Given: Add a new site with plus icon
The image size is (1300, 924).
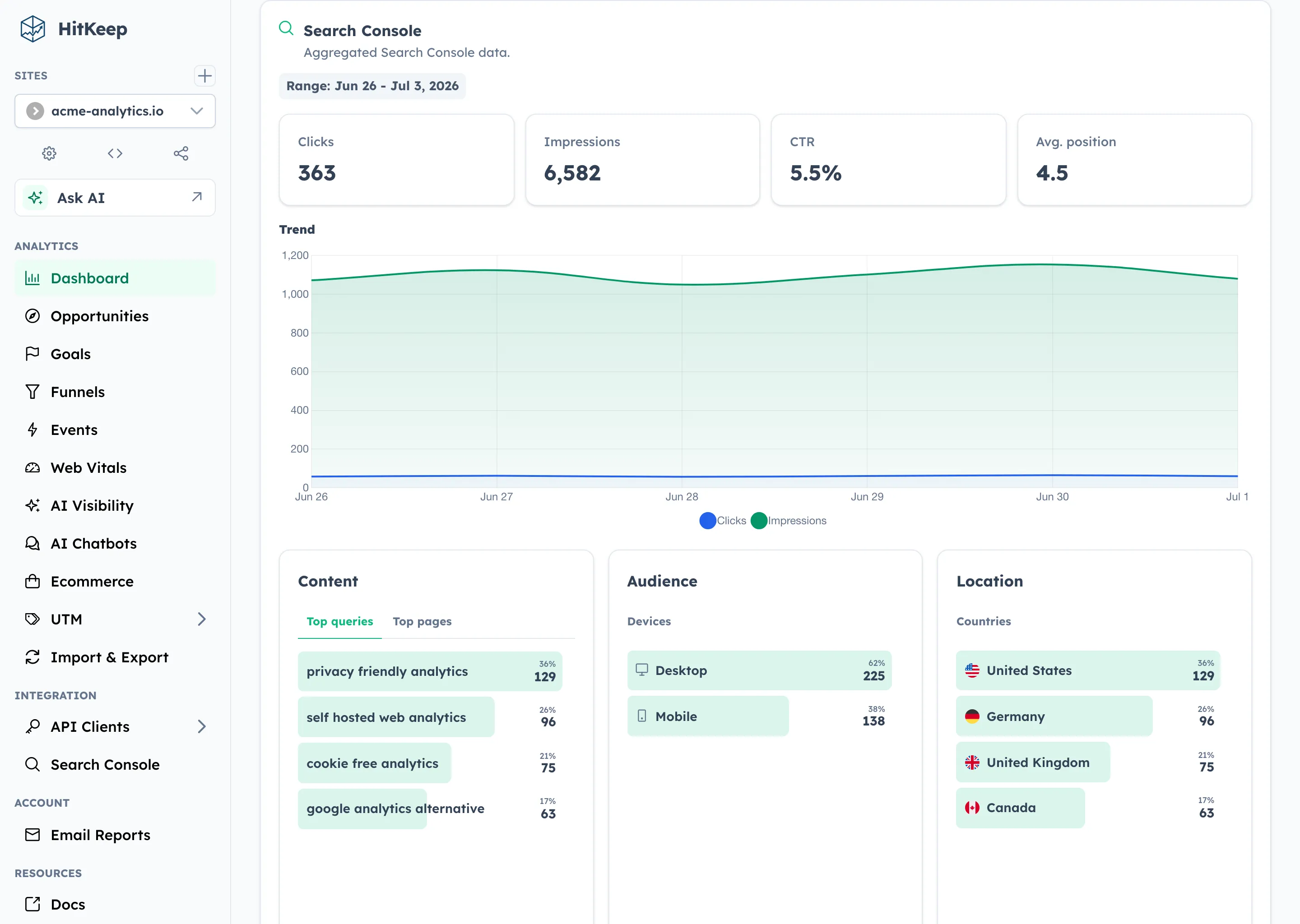Looking at the screenshot, I should (x=204, y=76).
